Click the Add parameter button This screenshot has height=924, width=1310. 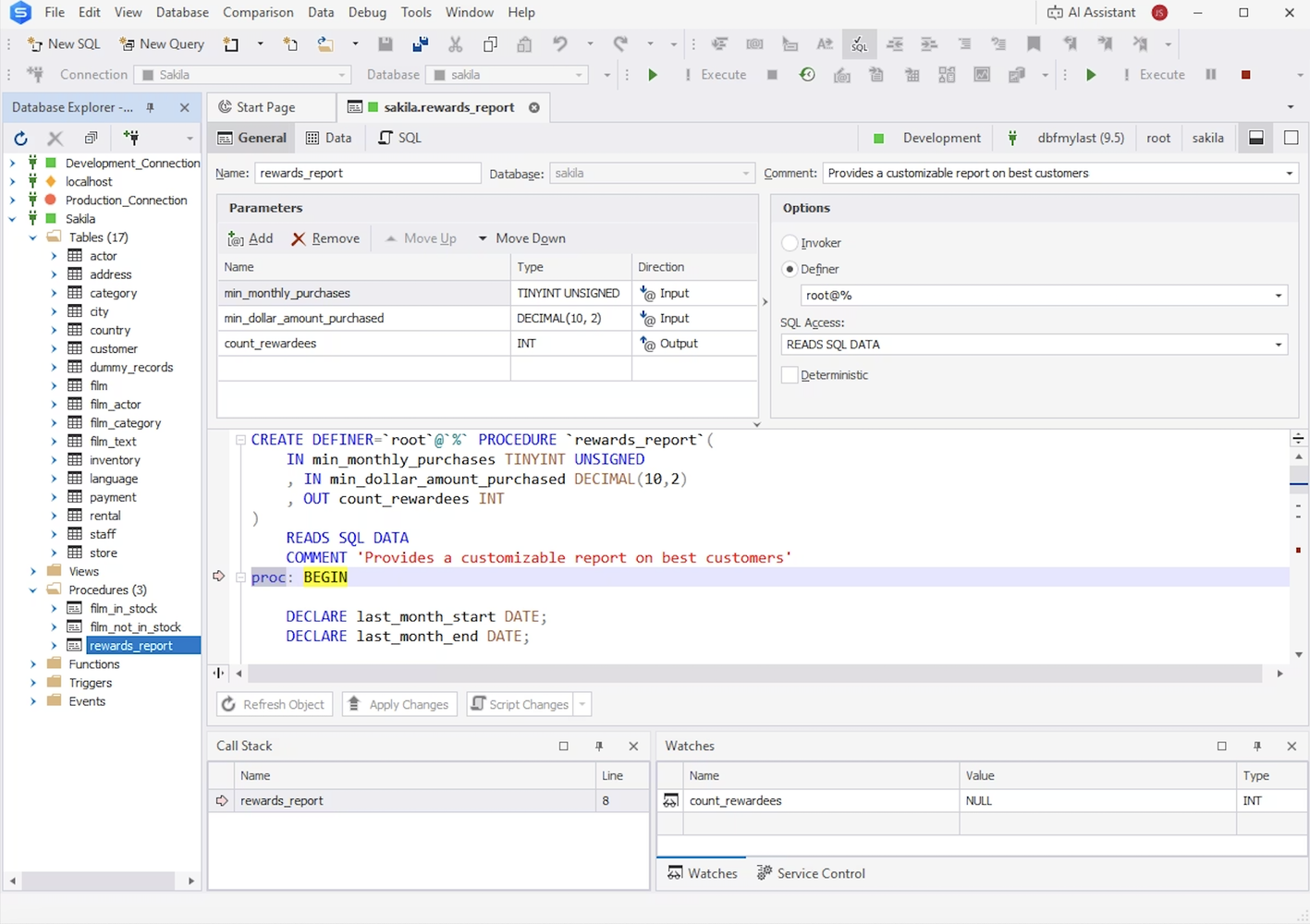point(251,238)
